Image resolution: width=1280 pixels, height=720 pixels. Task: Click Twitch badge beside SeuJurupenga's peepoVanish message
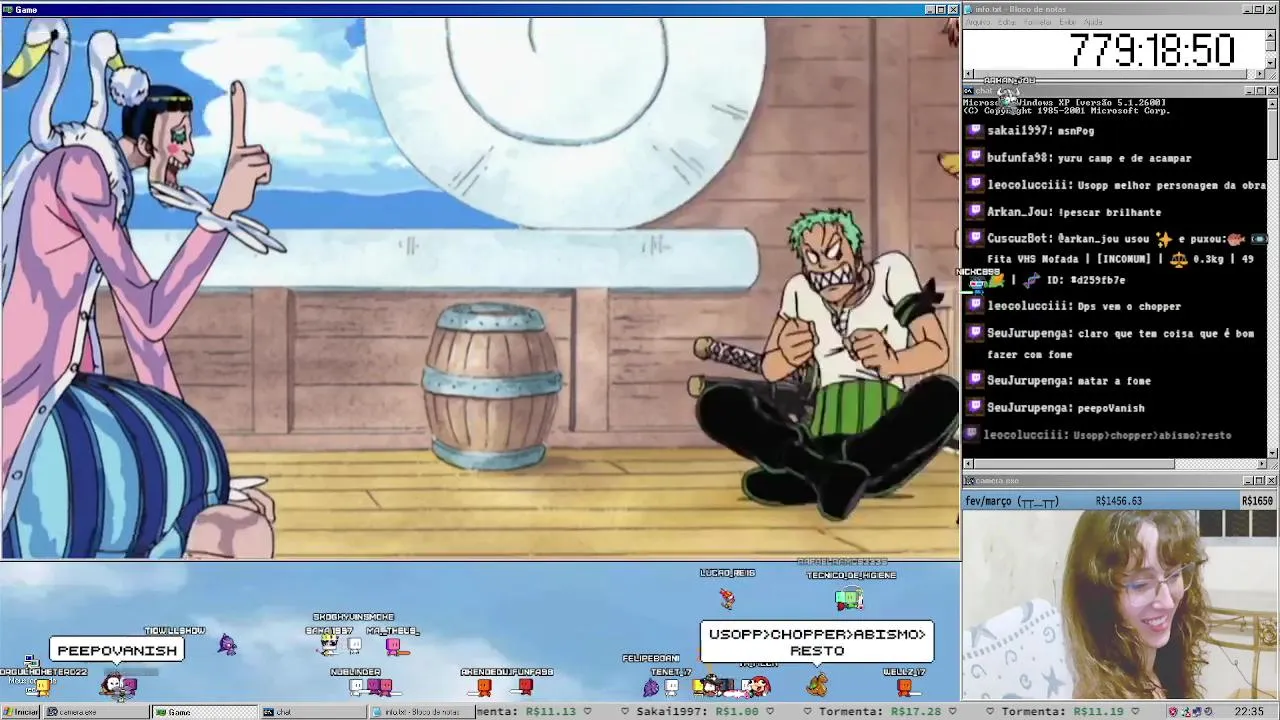[975, 408]
